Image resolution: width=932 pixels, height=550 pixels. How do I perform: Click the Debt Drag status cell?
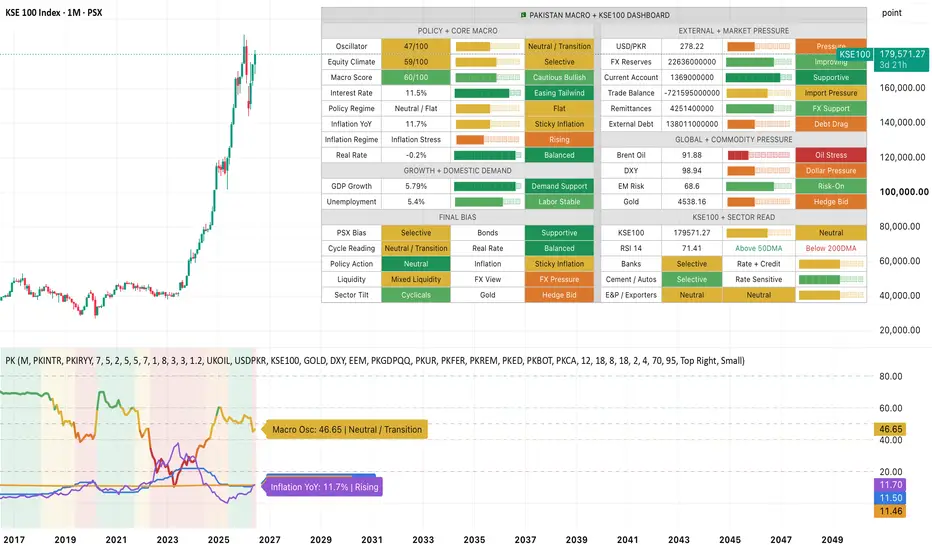point(831,124)
